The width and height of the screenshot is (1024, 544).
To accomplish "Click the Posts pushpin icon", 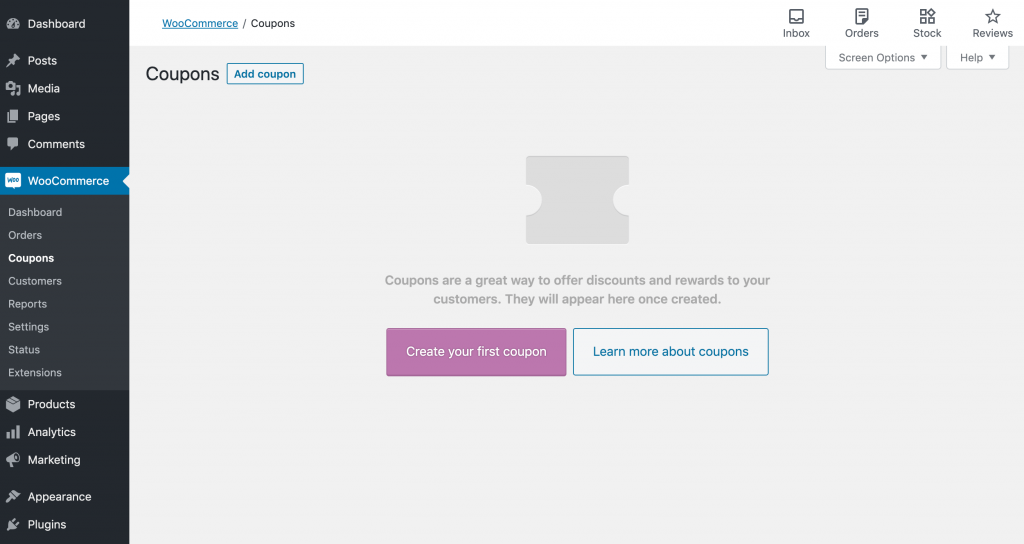I will pyautogui.click(x=13, y=61).
